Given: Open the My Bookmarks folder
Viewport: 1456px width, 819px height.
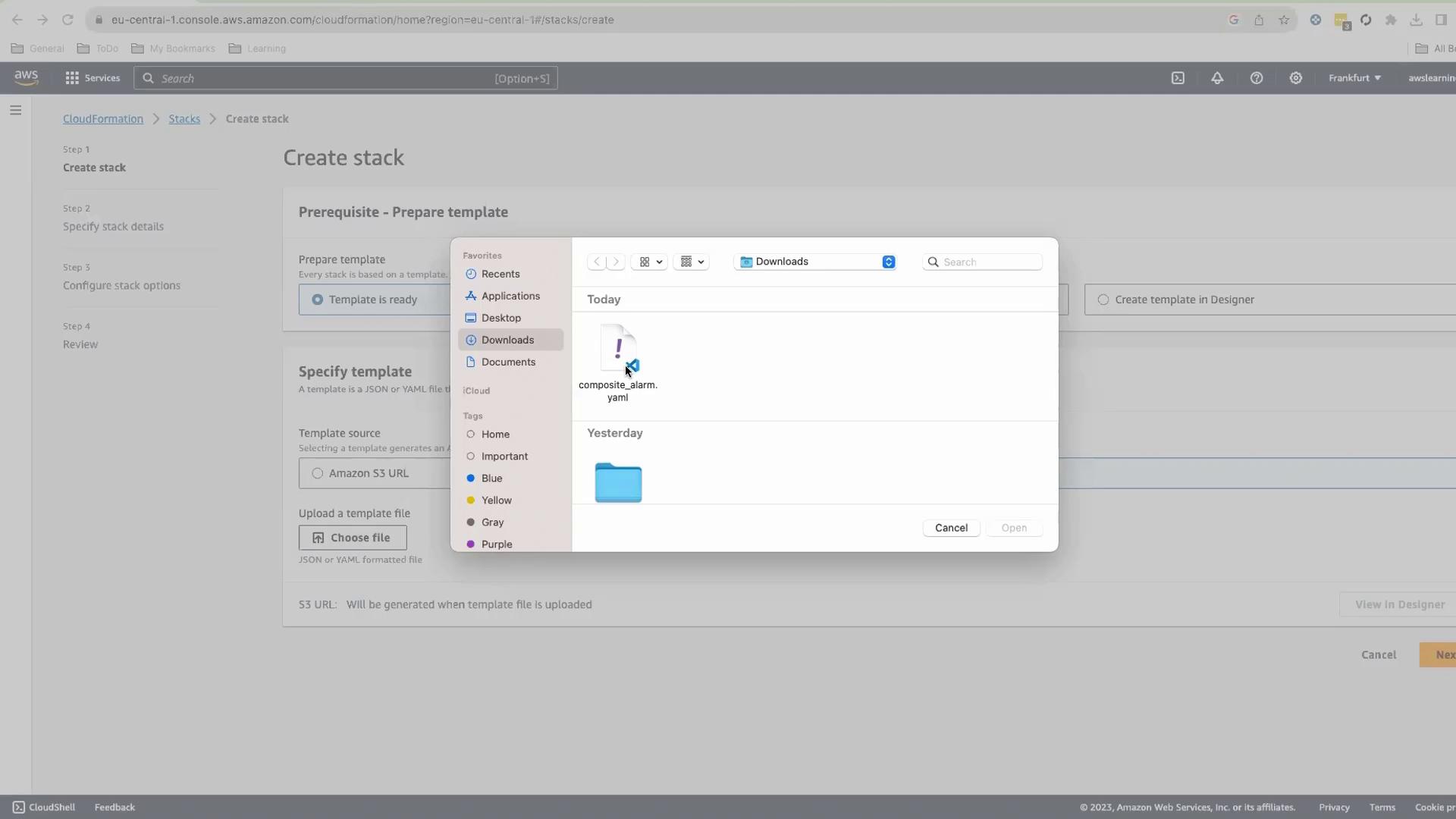Looking at the screenshot, I should (x=173, y=49).
